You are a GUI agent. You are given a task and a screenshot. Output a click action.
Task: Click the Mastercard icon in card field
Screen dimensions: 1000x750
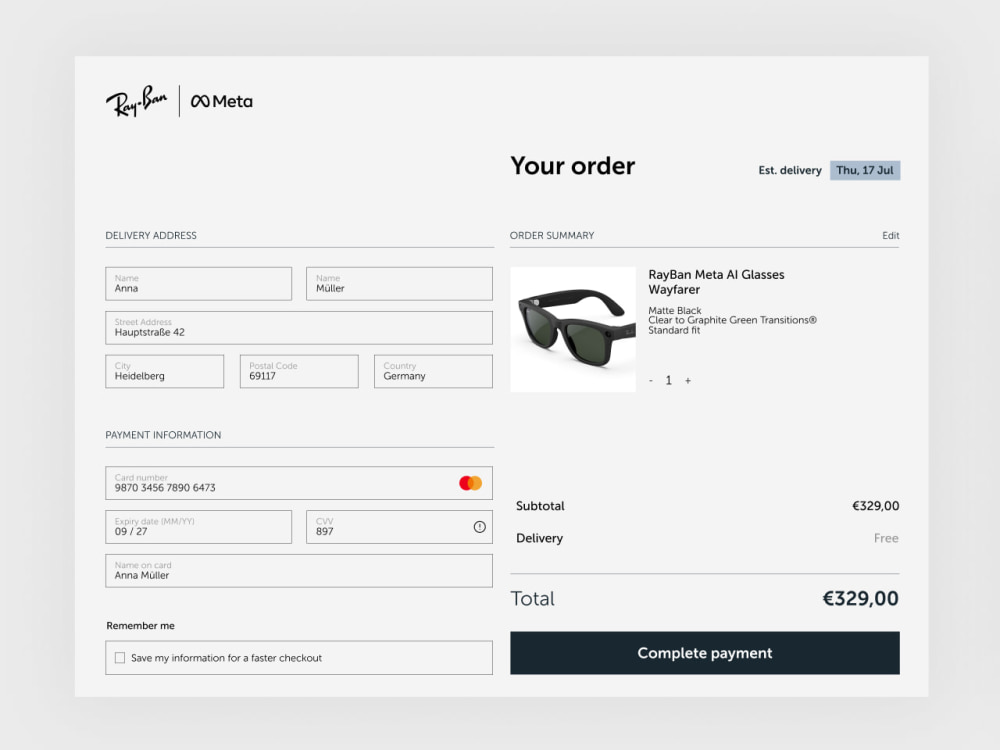[471, 483]
